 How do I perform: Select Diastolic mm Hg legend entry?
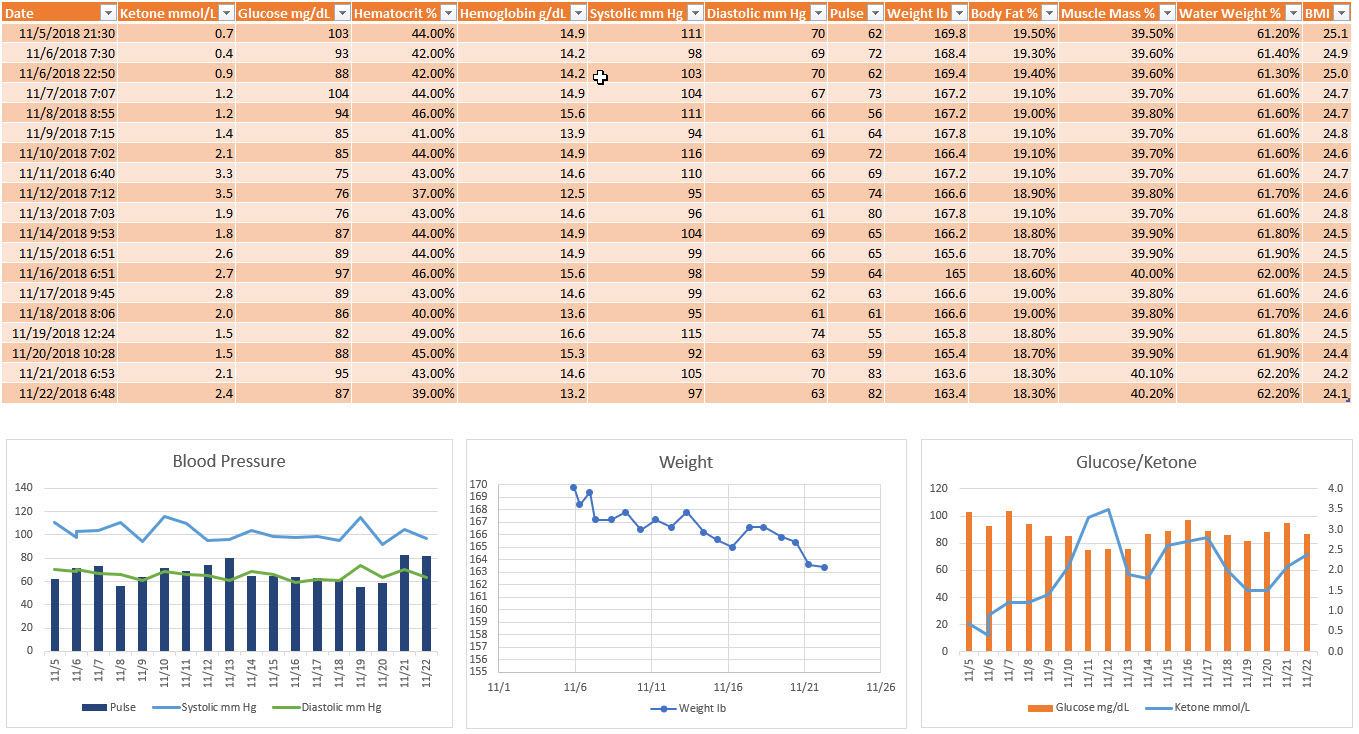[333, 707]
